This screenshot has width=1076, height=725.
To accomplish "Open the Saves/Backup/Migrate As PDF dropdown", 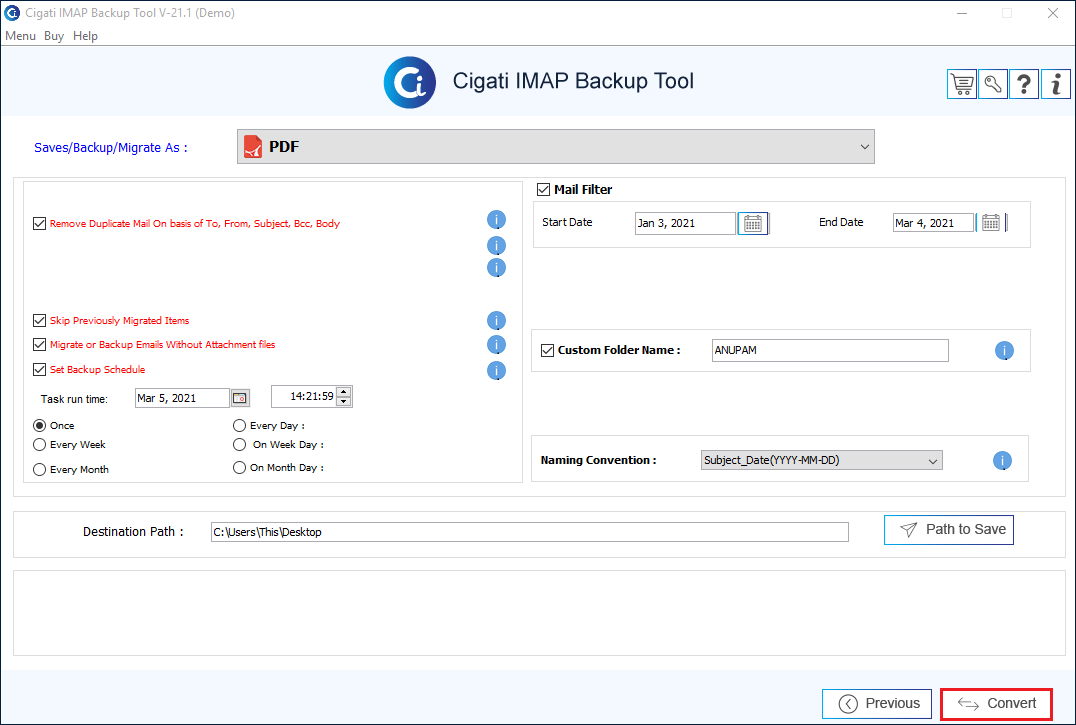I will [x=556, y=147].
